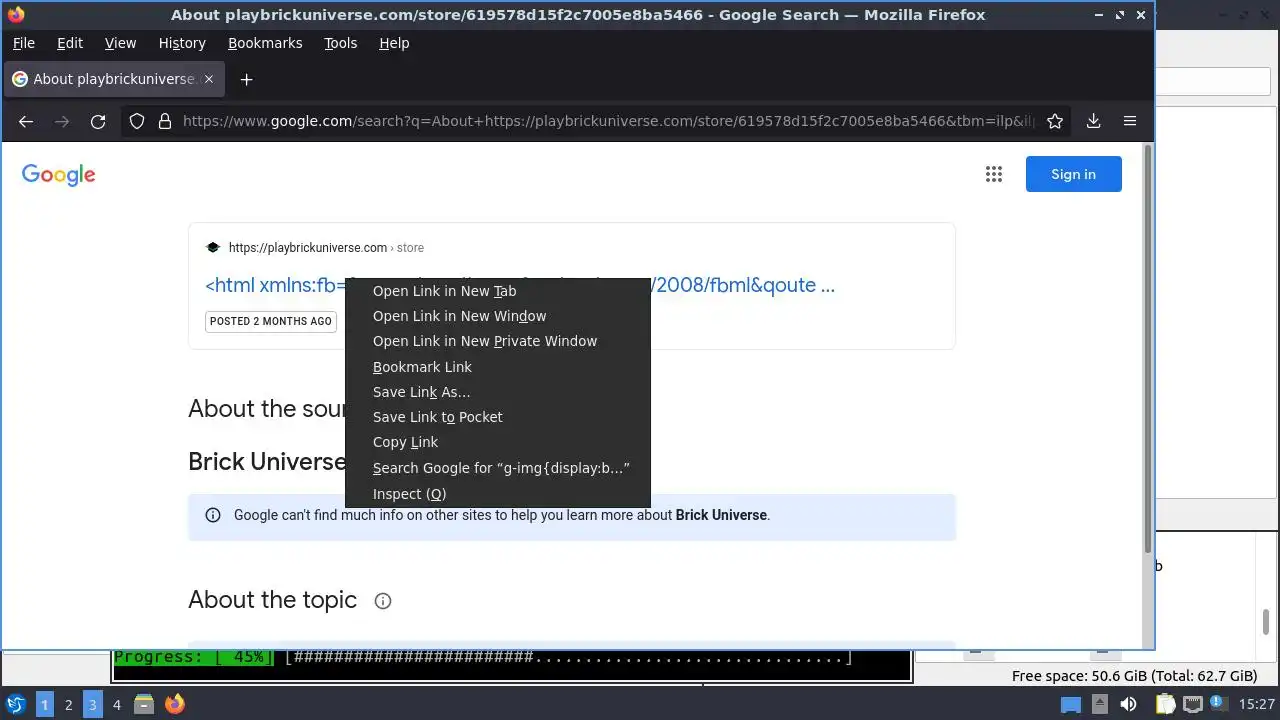Click the About the topic heading
Screen dimensions: 1280x720
pos(272,600)
